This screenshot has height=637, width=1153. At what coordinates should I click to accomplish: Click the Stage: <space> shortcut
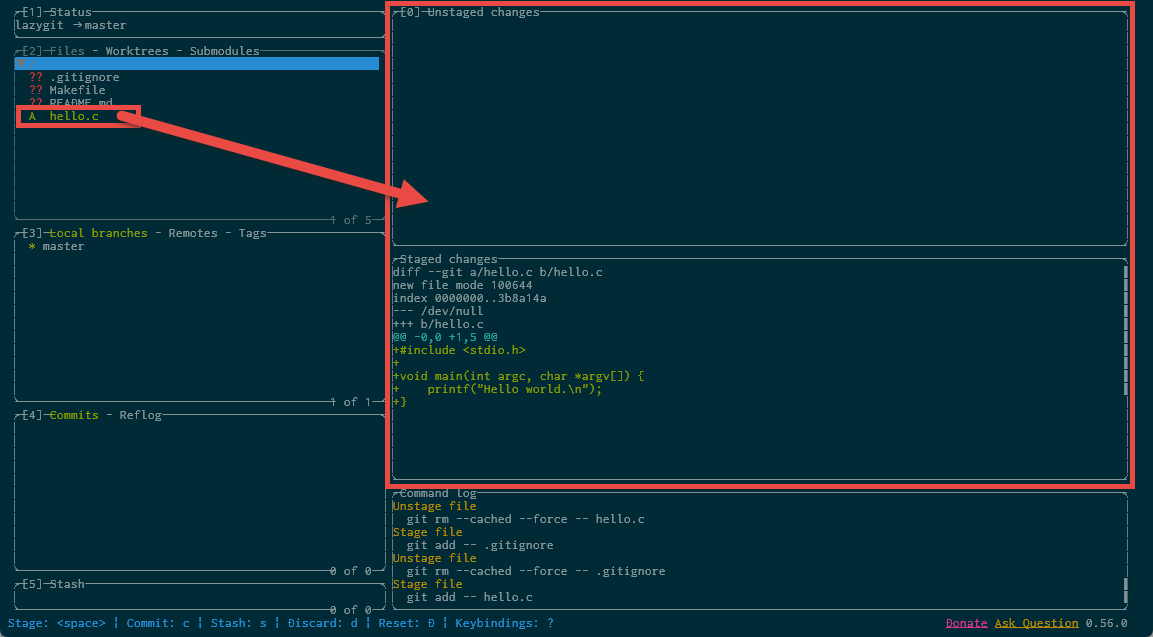[x=56, y=623]
